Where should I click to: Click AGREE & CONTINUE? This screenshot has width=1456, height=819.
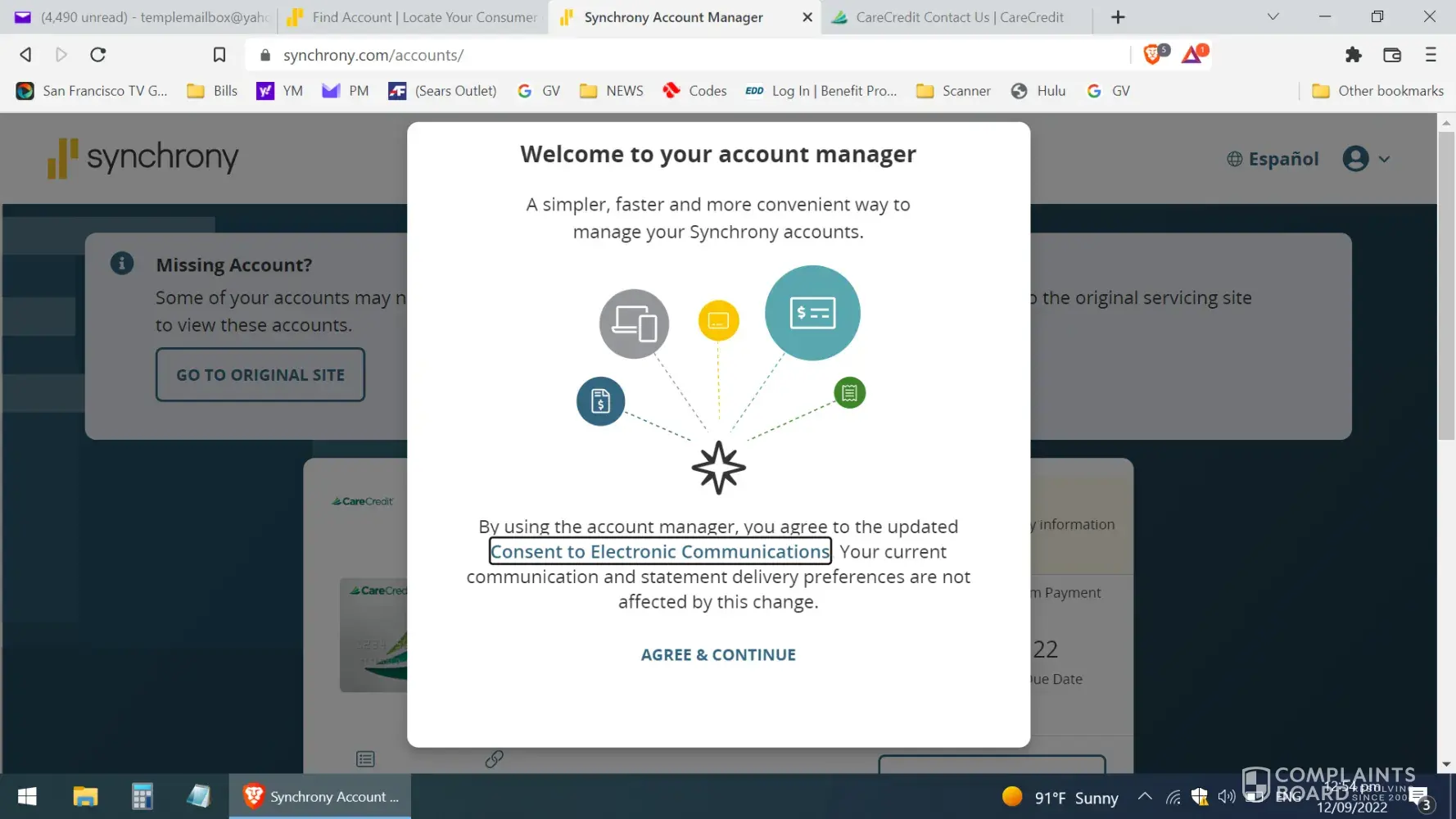click(718, 655)
